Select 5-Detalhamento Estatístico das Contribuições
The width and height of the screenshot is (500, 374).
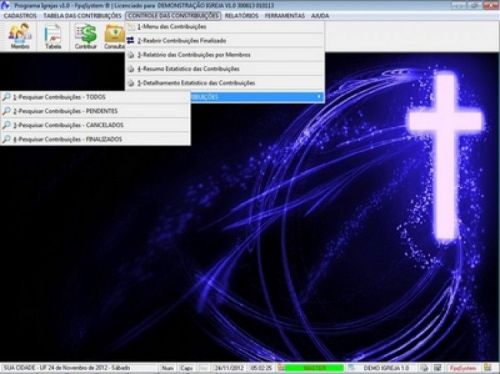[x=225, y=83]
